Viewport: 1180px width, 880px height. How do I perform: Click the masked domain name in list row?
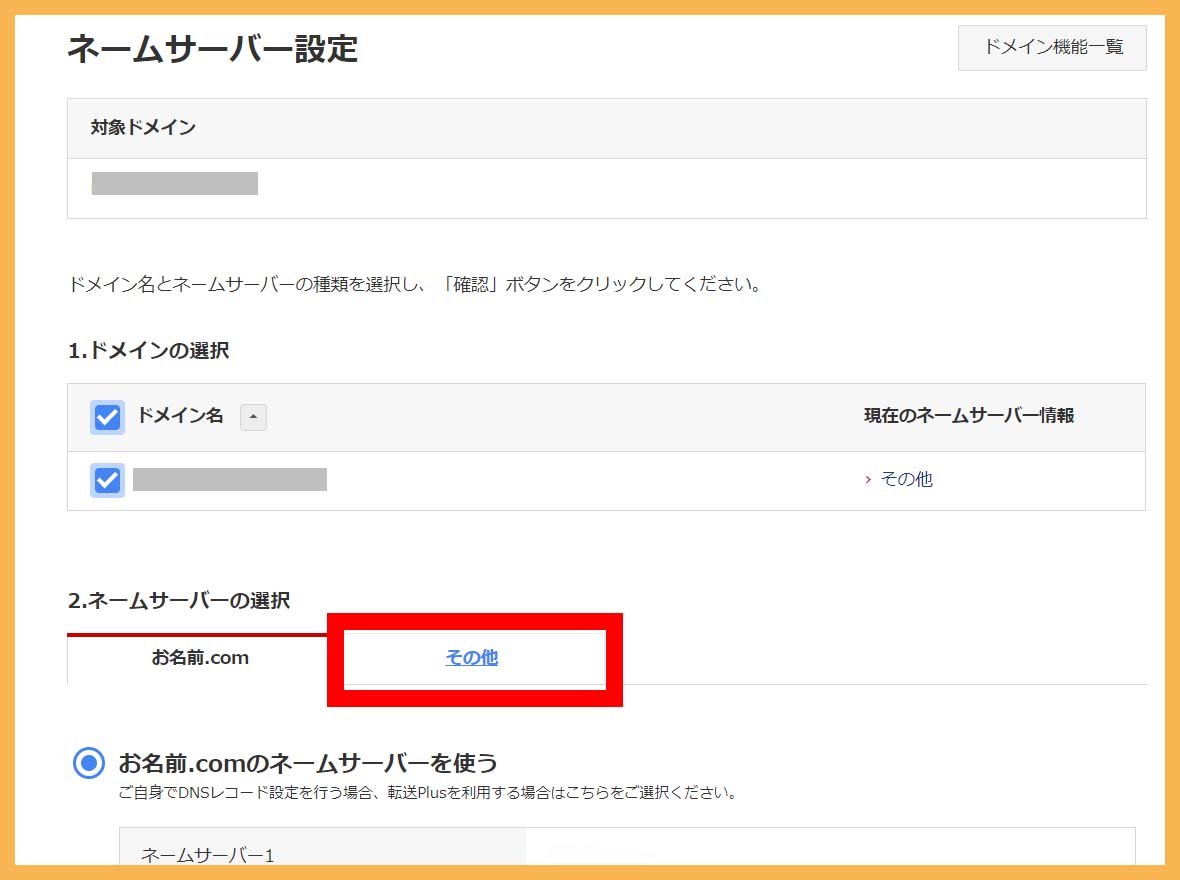[x=230, y=480]
